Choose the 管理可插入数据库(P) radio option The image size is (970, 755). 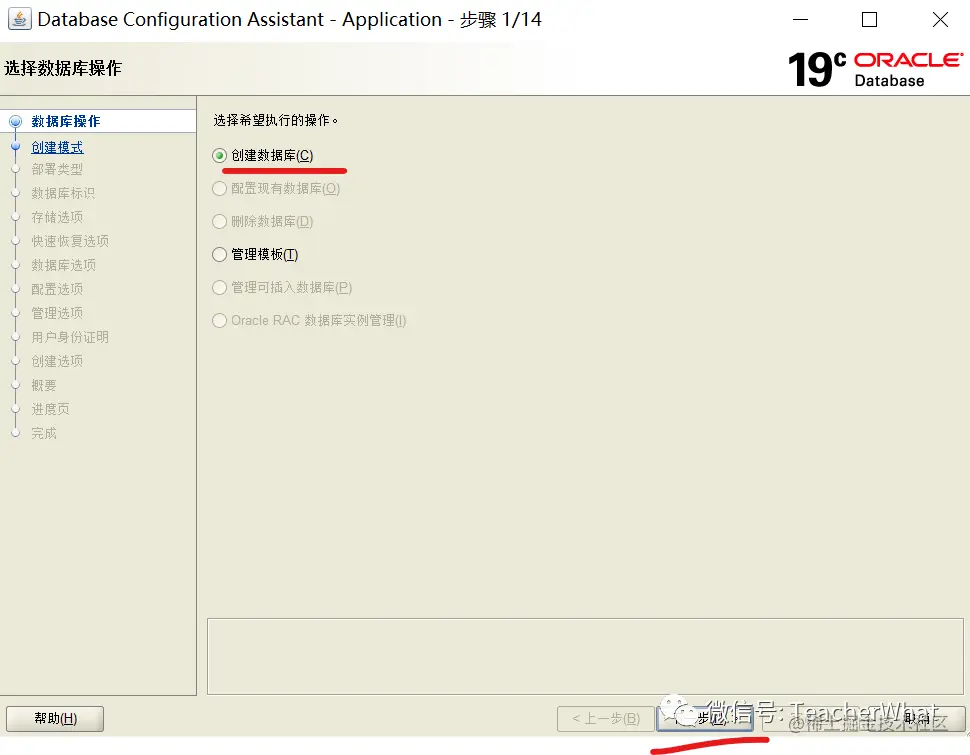point(219,288)
